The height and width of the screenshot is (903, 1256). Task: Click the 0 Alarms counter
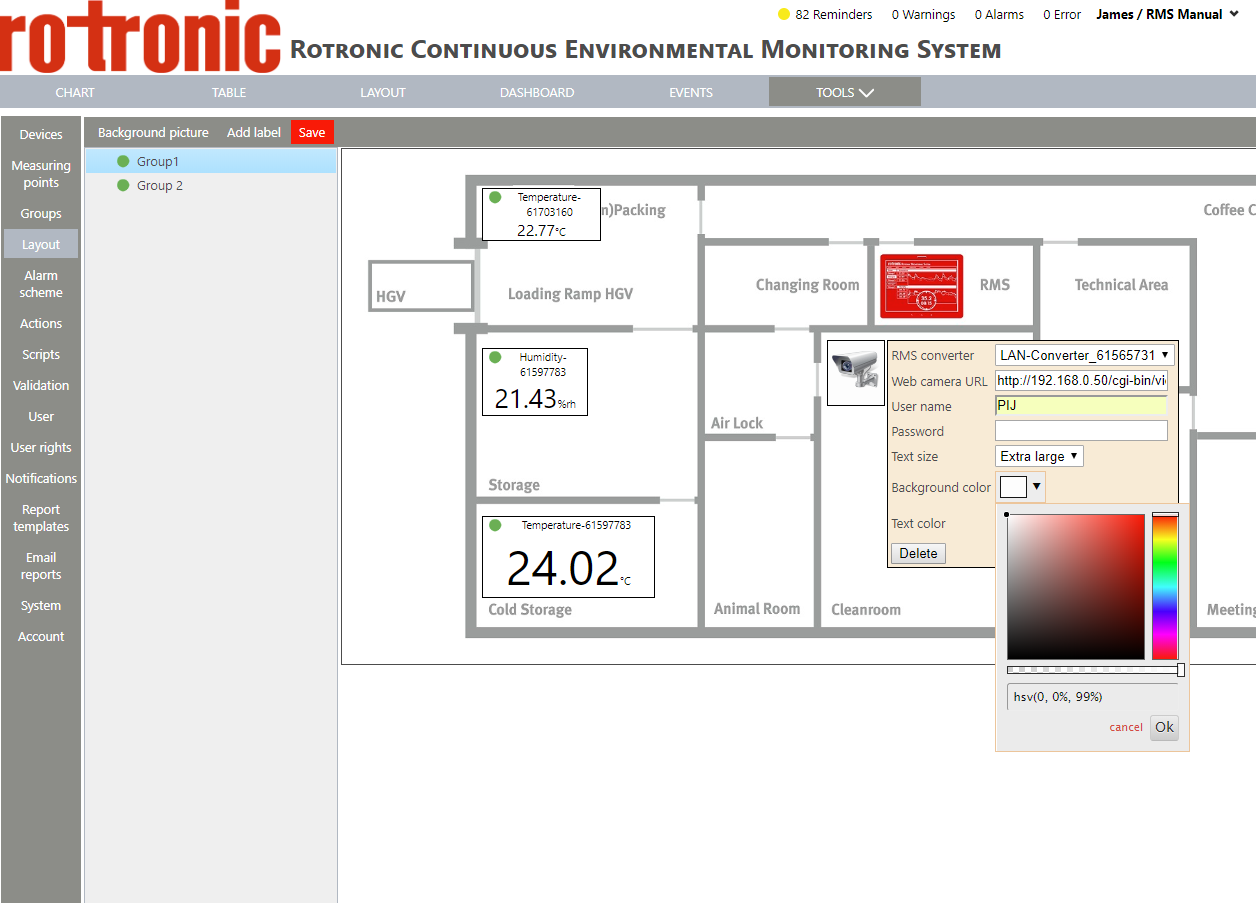tap(999, 14)
